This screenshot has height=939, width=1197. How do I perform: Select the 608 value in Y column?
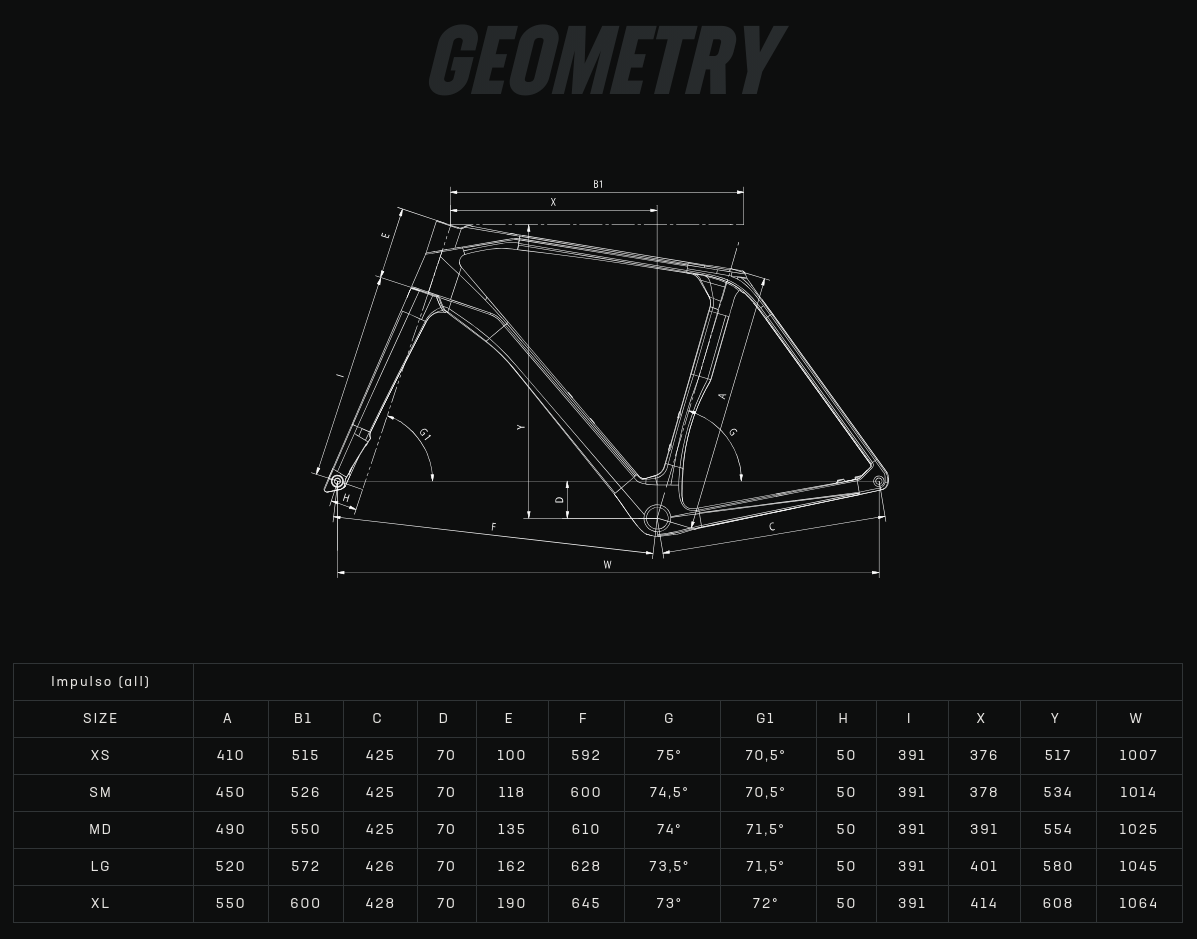pos(1058,903)
